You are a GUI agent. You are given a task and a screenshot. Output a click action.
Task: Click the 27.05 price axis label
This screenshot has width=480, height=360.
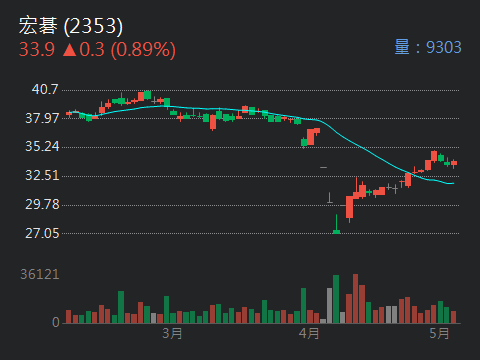42,234
